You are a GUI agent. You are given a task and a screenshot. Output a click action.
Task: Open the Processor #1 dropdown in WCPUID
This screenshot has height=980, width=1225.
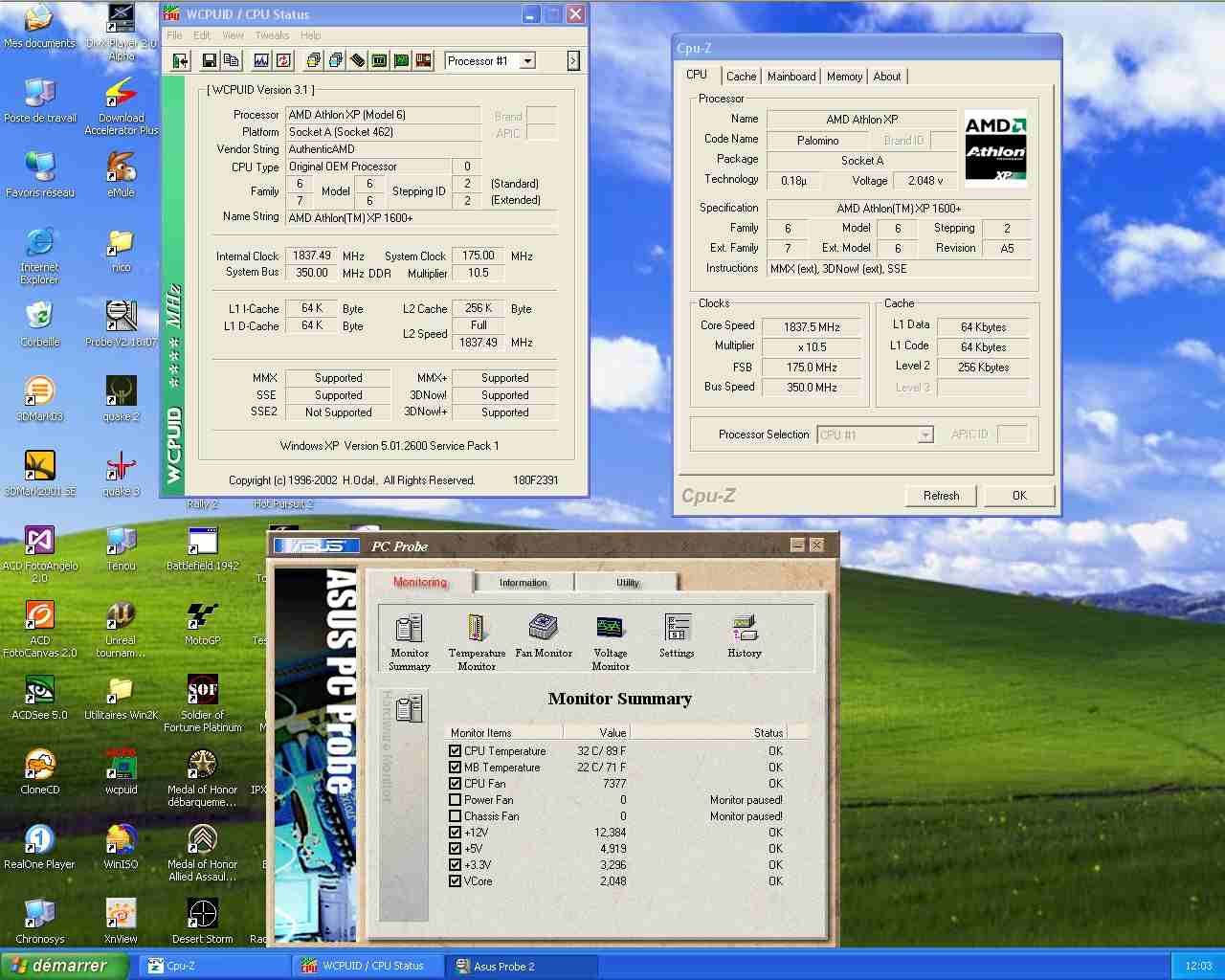527,61
